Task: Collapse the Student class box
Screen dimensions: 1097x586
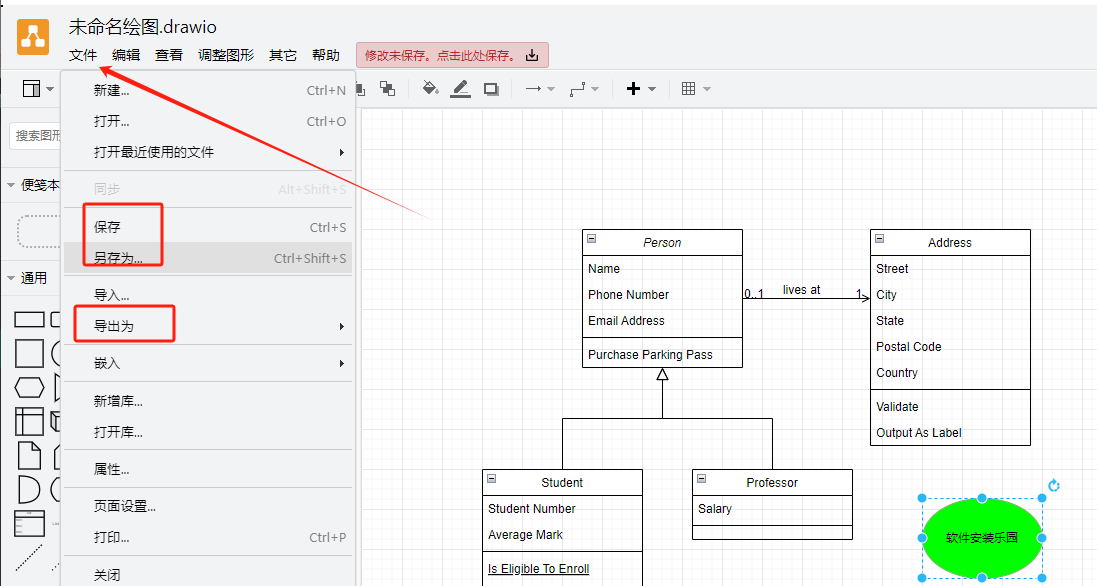Action: click(x=491, y=479)
